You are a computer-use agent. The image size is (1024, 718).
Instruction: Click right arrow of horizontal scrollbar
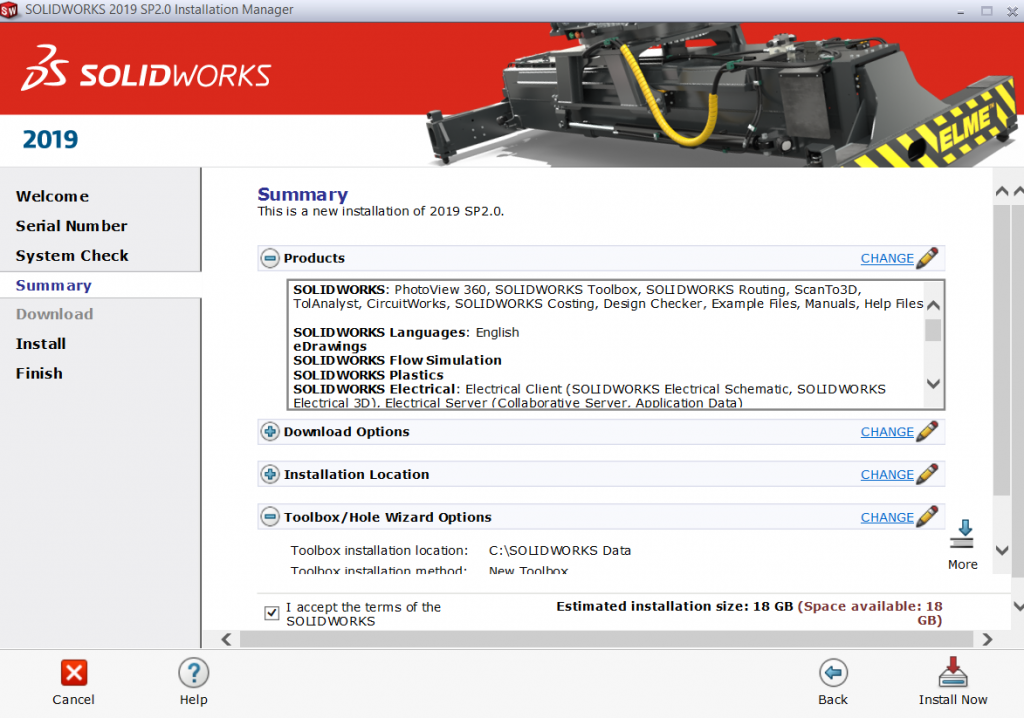987,639
